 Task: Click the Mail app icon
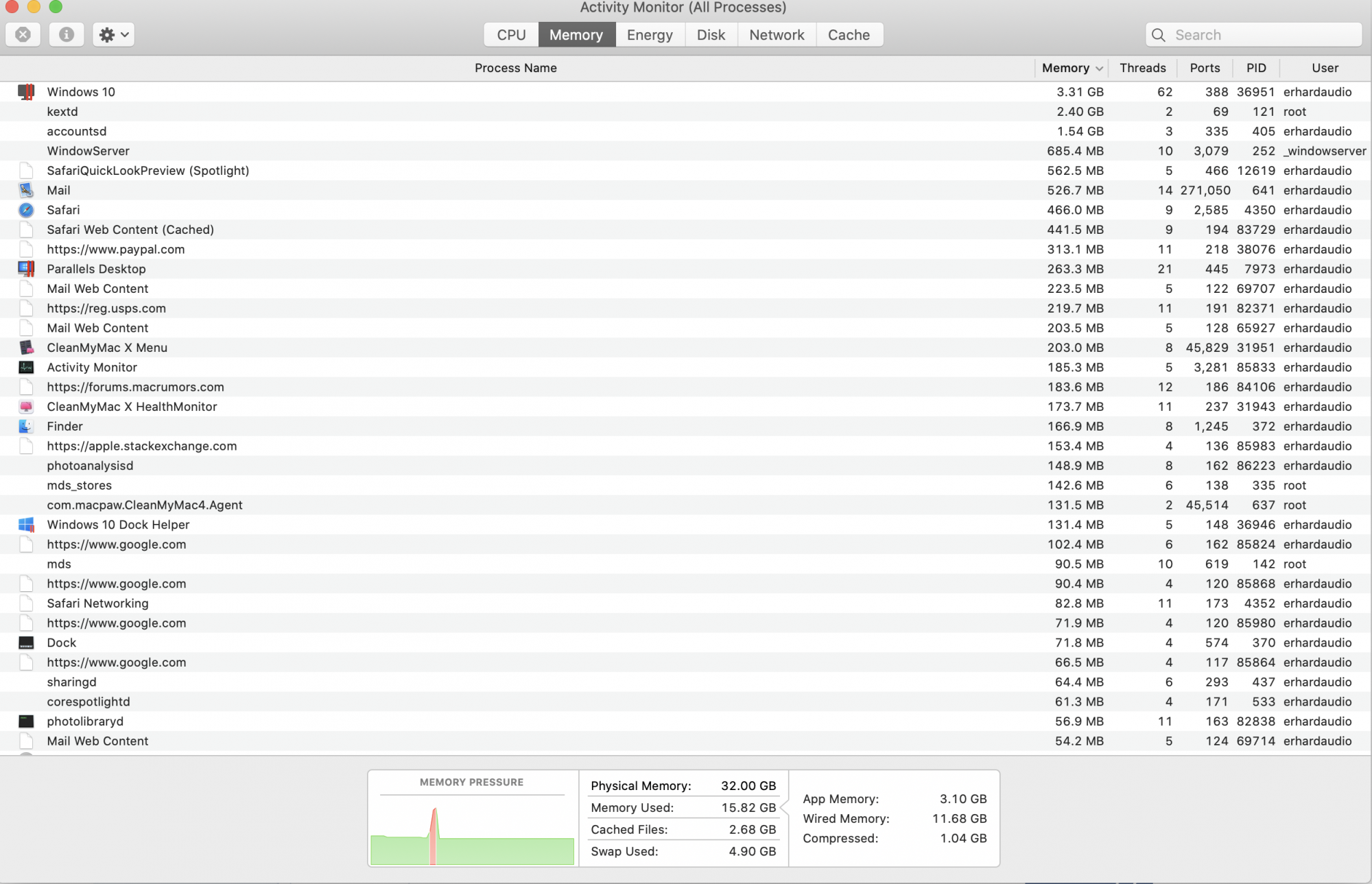pyautogui.click(x=26, y=190)
